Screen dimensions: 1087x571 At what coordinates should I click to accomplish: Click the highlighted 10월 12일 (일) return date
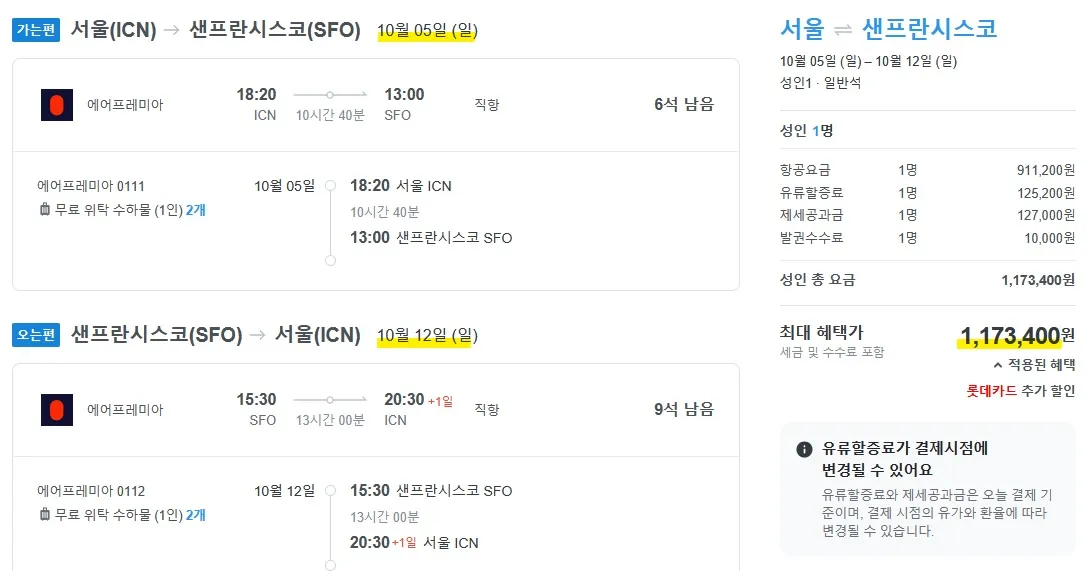(x=427, y=335)
